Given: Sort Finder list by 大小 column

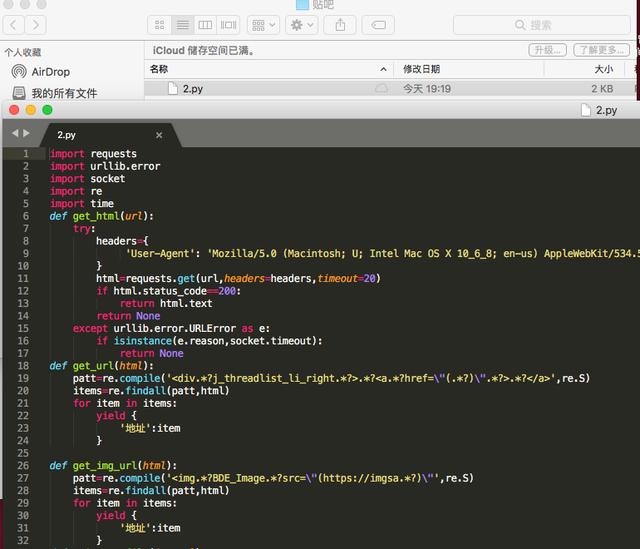Looking at the screenshot, I should [584, 69].
